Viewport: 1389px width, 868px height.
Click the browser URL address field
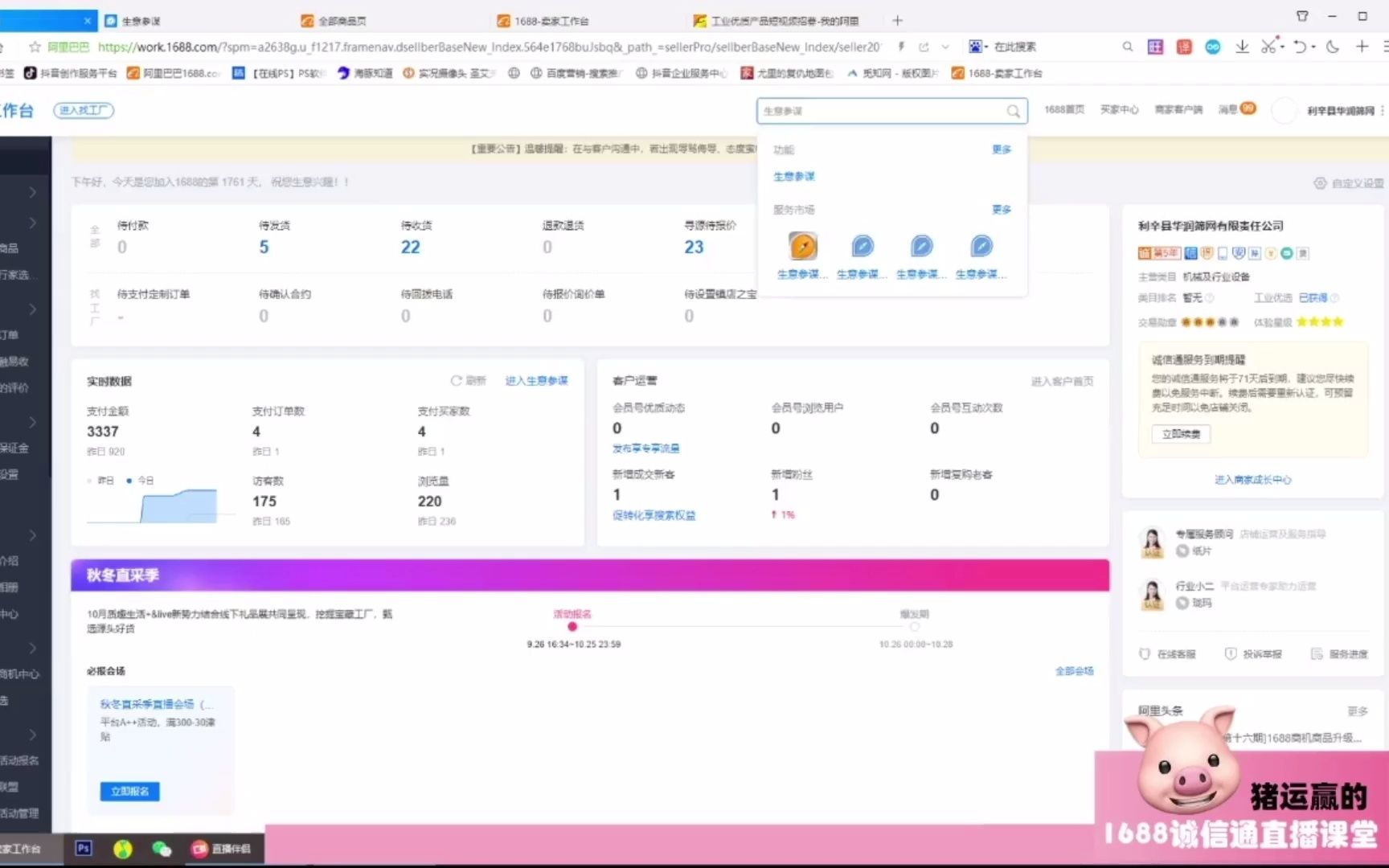click(489, 47)
